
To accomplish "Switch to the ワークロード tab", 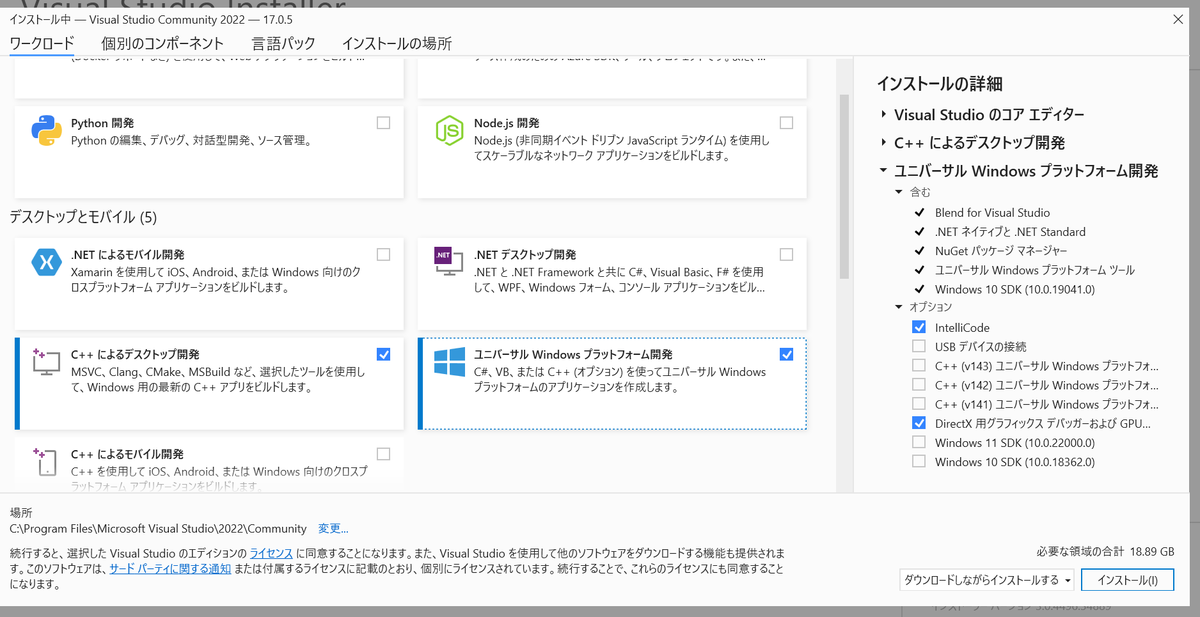I will [x=42, y=43].
